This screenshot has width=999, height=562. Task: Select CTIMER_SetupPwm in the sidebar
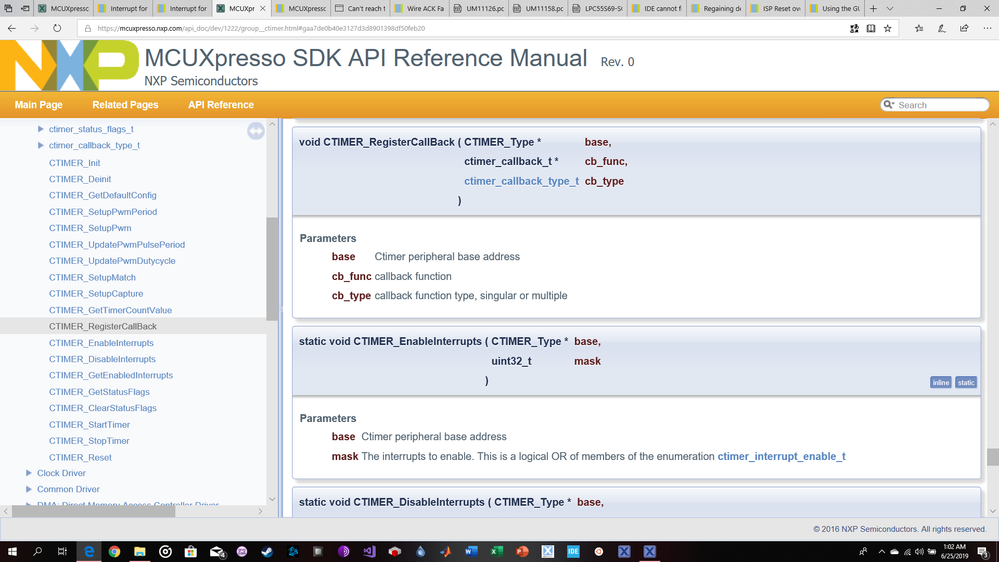click(x=90, y=228)
